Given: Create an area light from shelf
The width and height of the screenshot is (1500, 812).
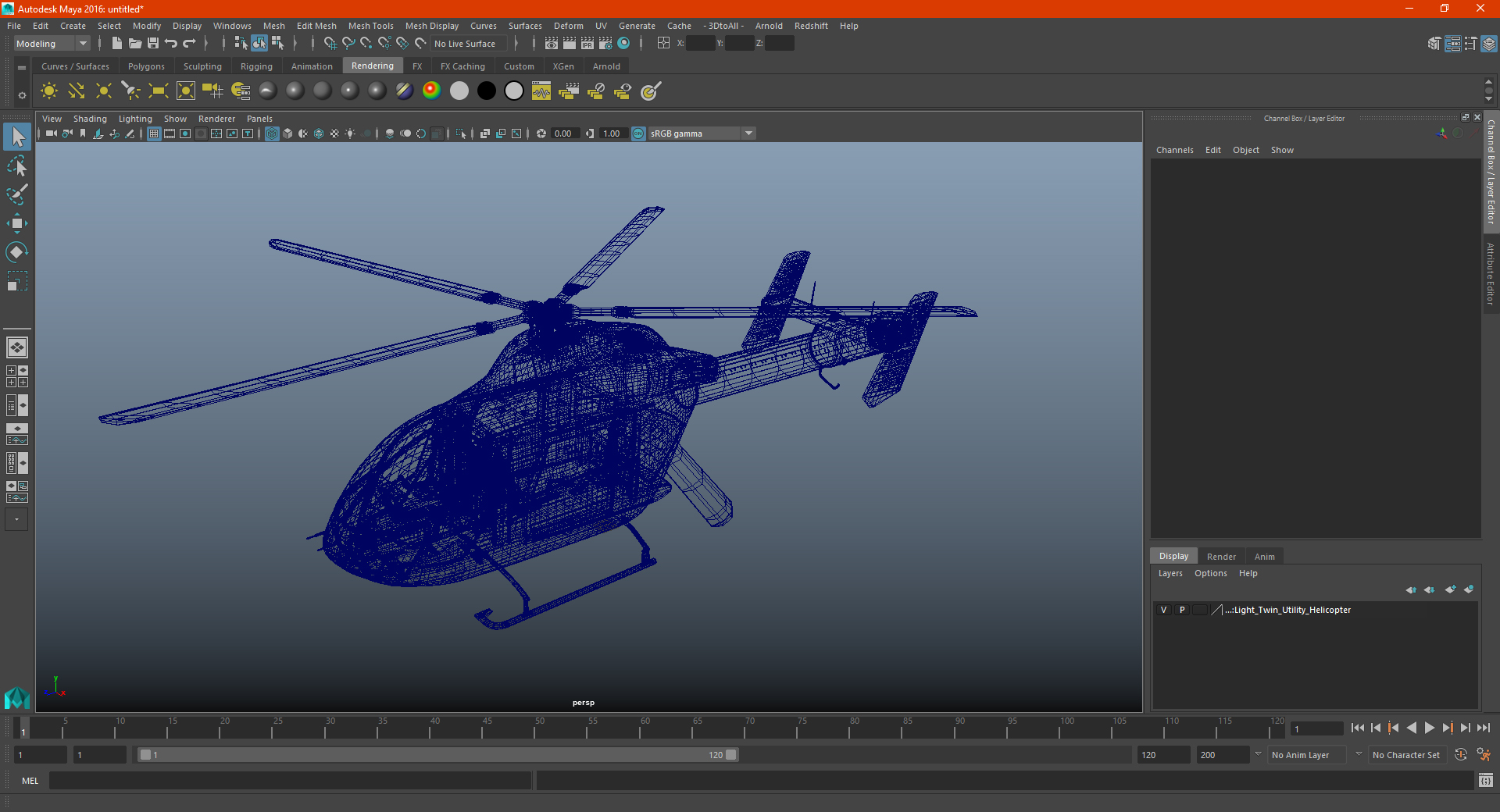Looking at the screenshot, I should [159, 91].
